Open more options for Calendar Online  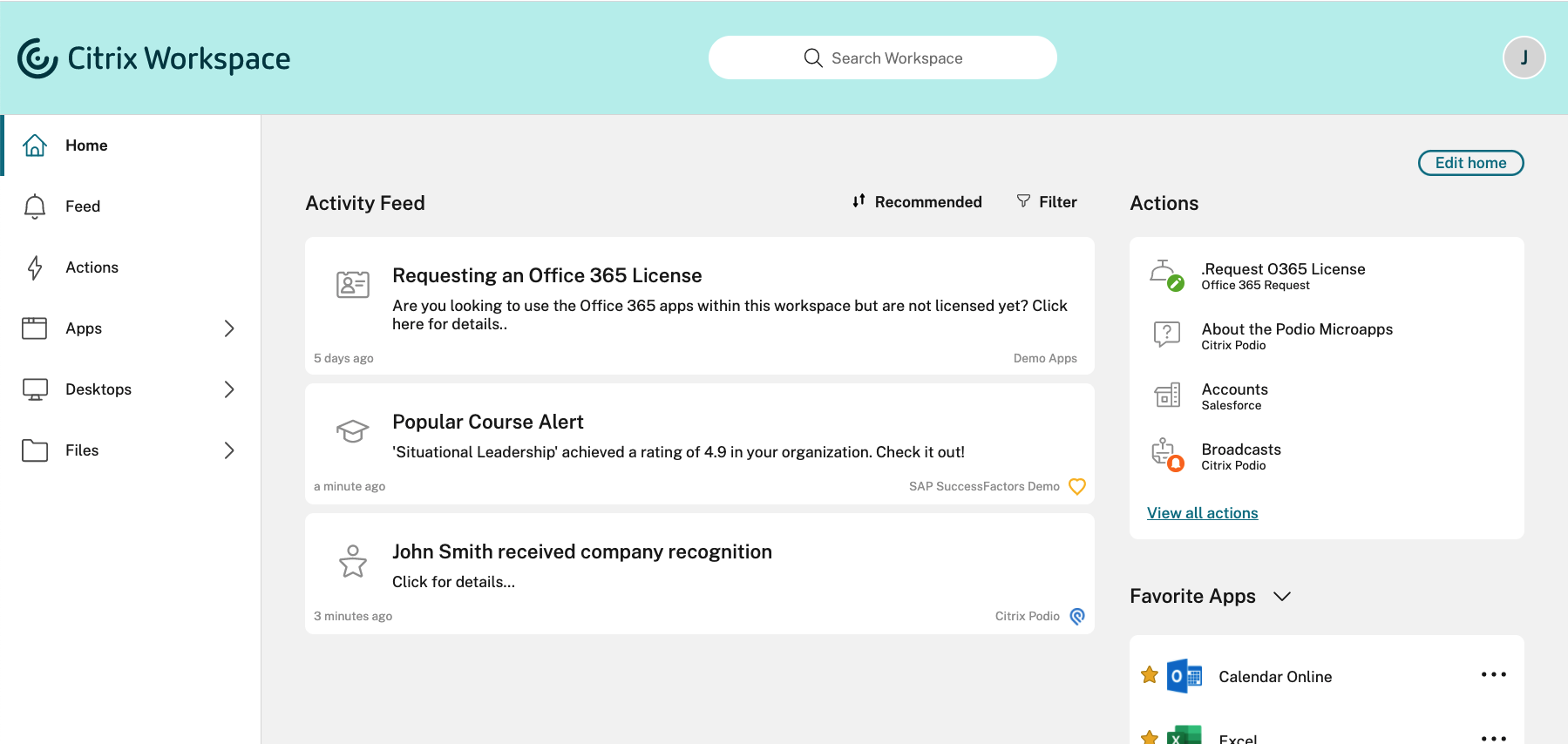pos(1493,674)
